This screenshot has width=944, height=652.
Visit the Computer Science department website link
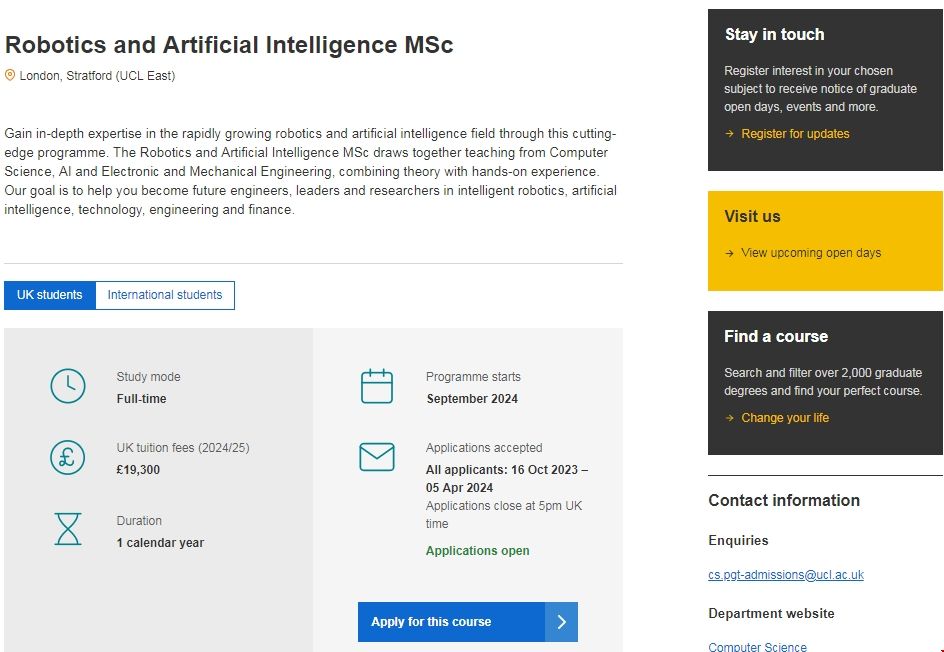(757, 647)
